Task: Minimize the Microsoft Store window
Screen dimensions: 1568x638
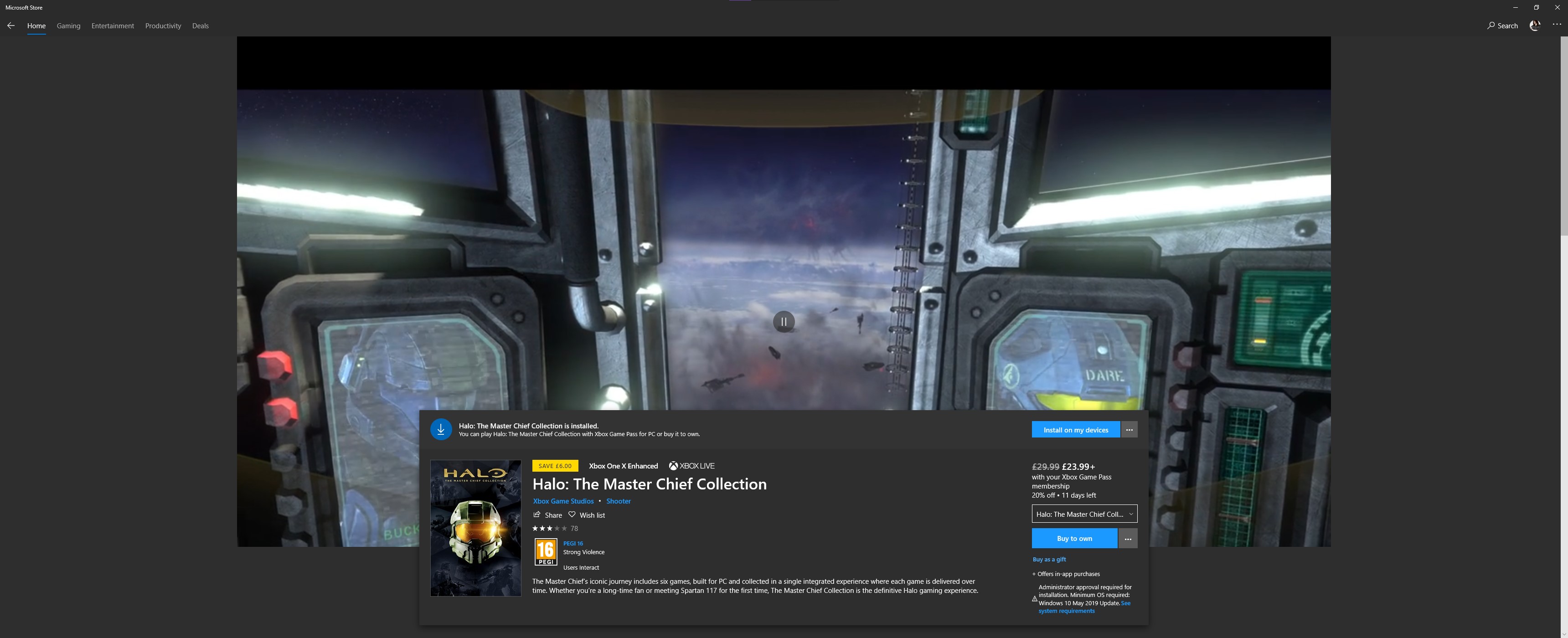Action: pyautogui.click(x=1515, y=7)
